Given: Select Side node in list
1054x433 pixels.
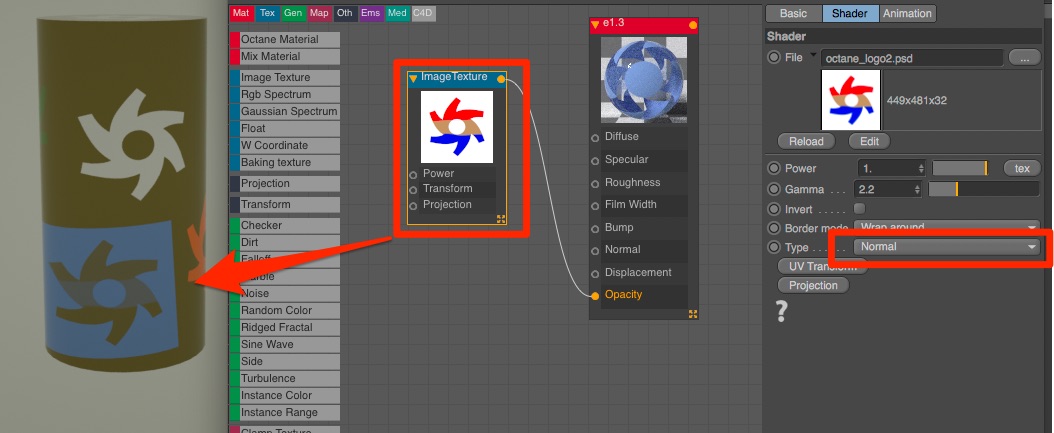Looking at the screenshot, I should (285, 361).
